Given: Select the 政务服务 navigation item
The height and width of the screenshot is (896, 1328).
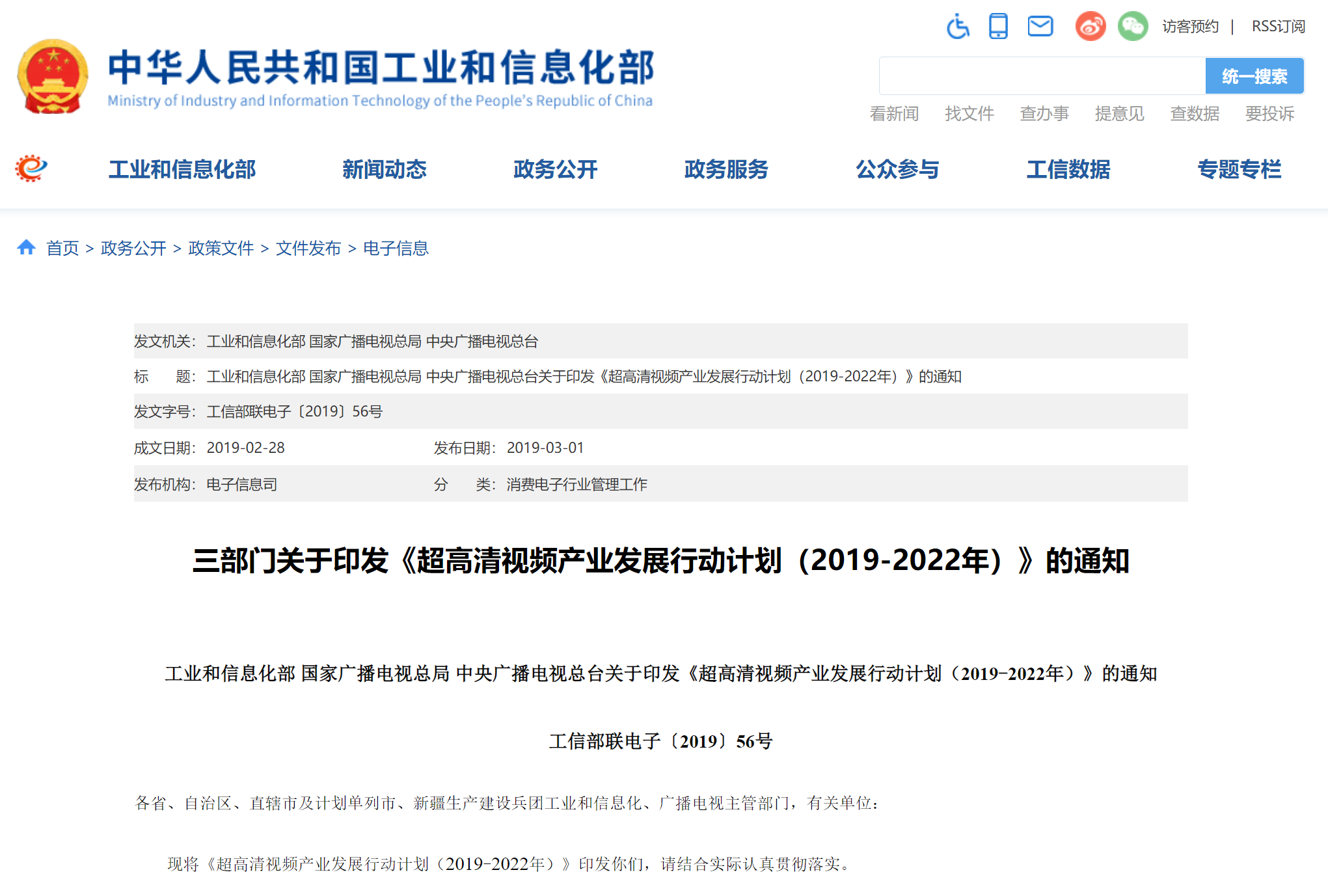Looking at the screenshot, I should (x=726, y=169).
